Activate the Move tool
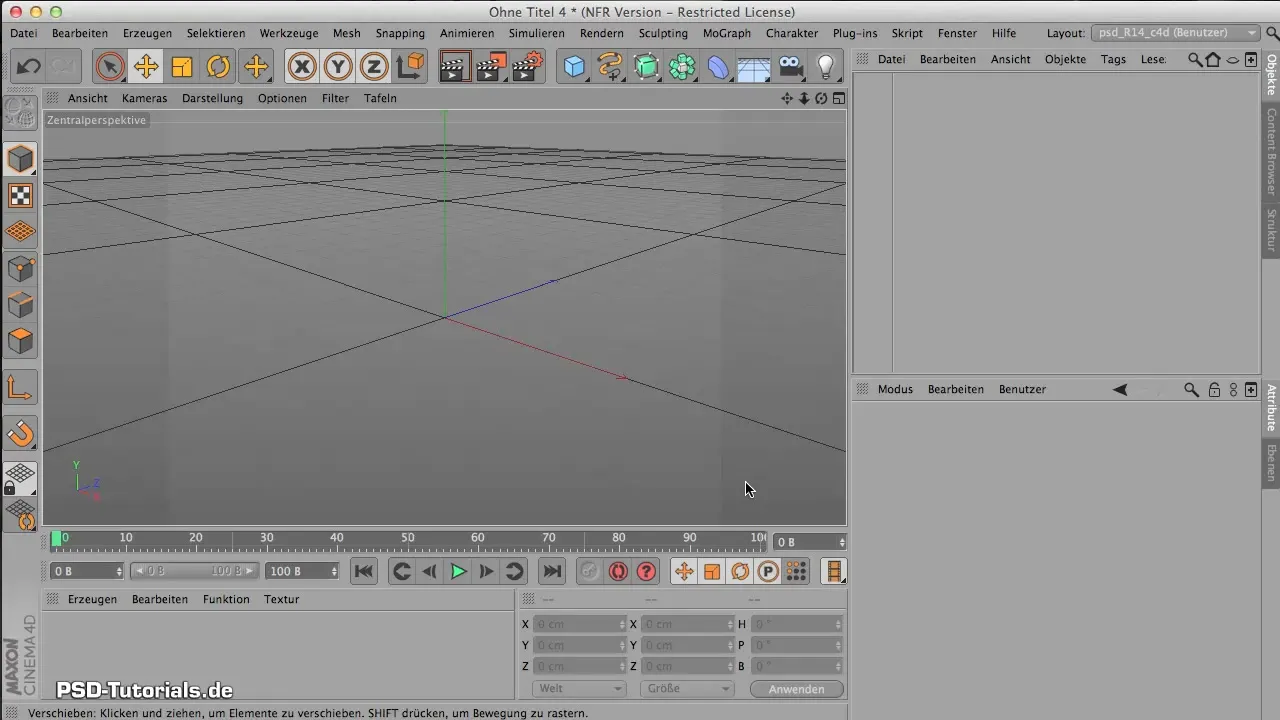The width and height of the screenshot is (1280, 720). coord(146,67)
